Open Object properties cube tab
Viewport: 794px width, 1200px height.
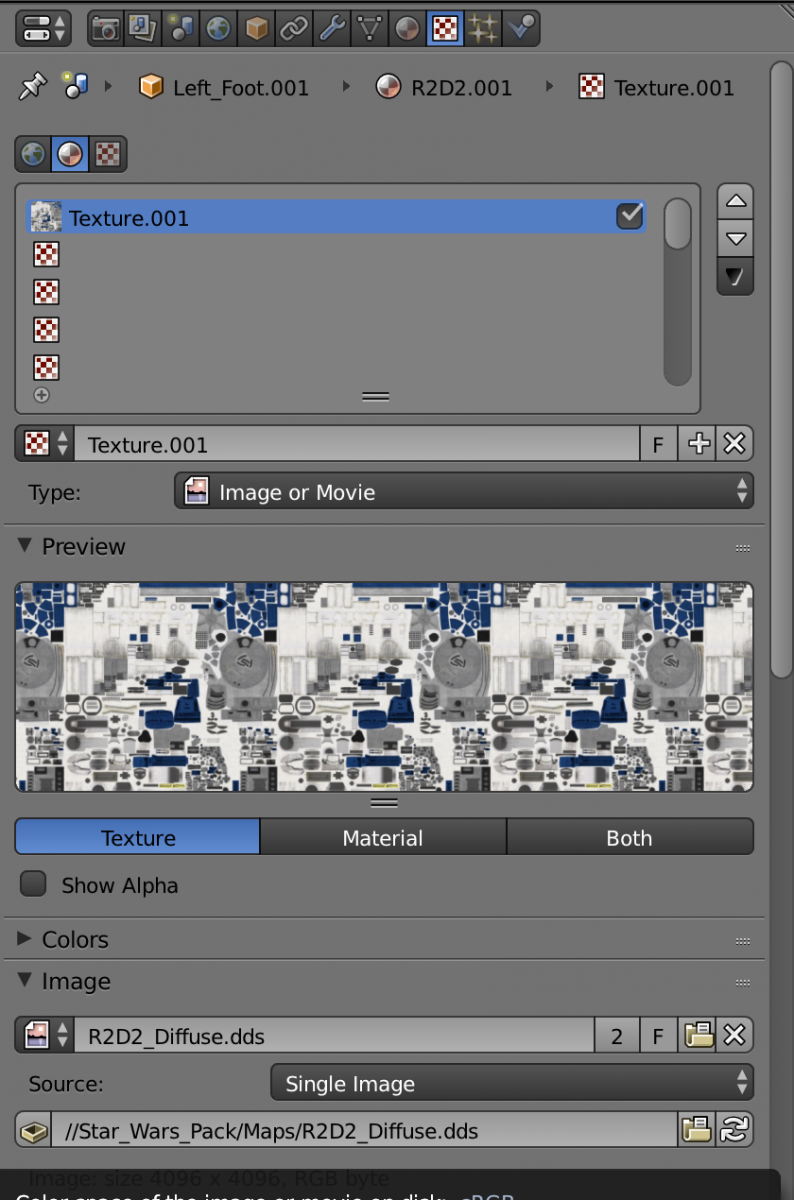[256, 28]
